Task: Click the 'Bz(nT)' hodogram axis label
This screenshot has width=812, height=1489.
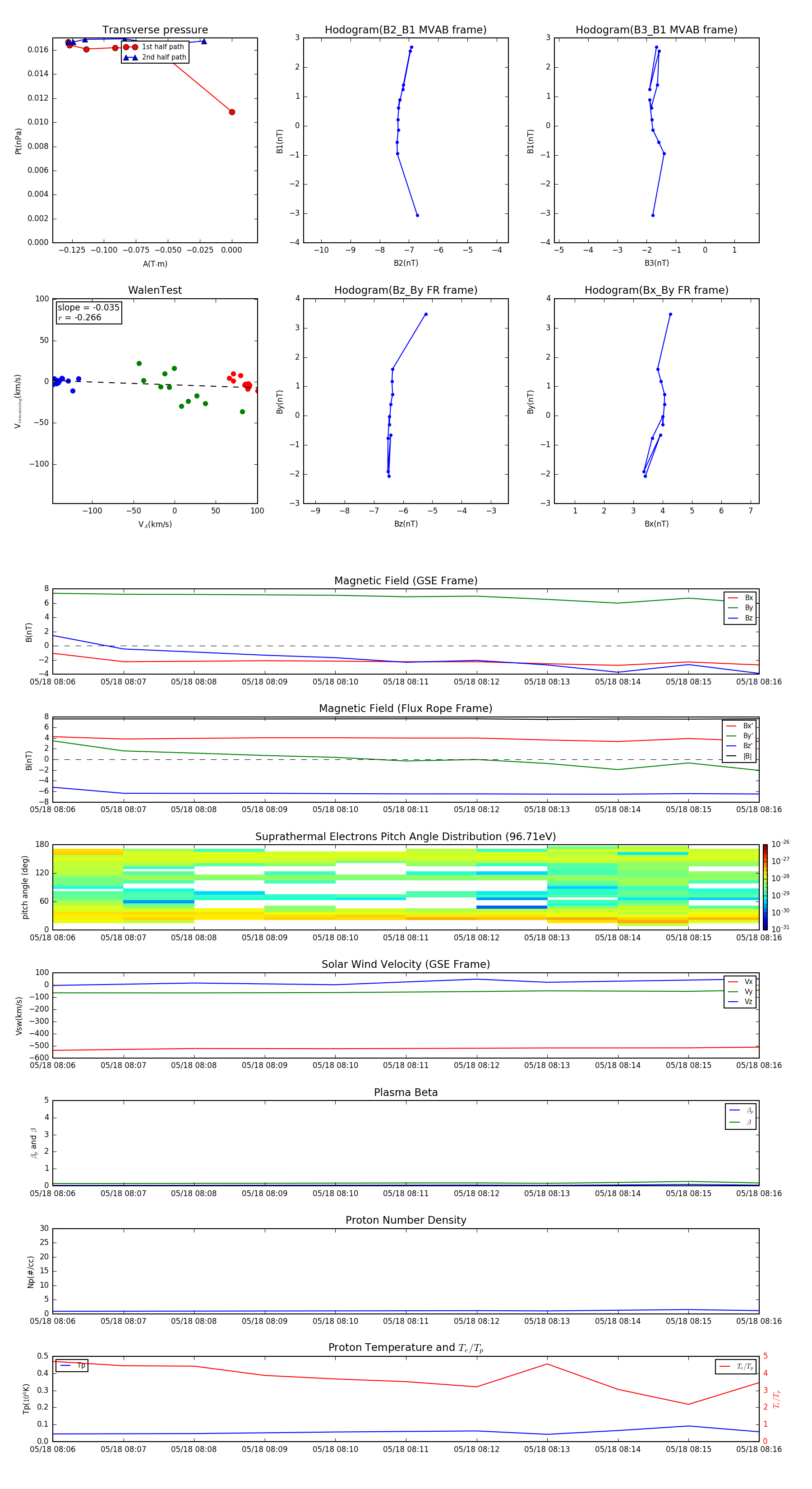Action: pos(406,524)
